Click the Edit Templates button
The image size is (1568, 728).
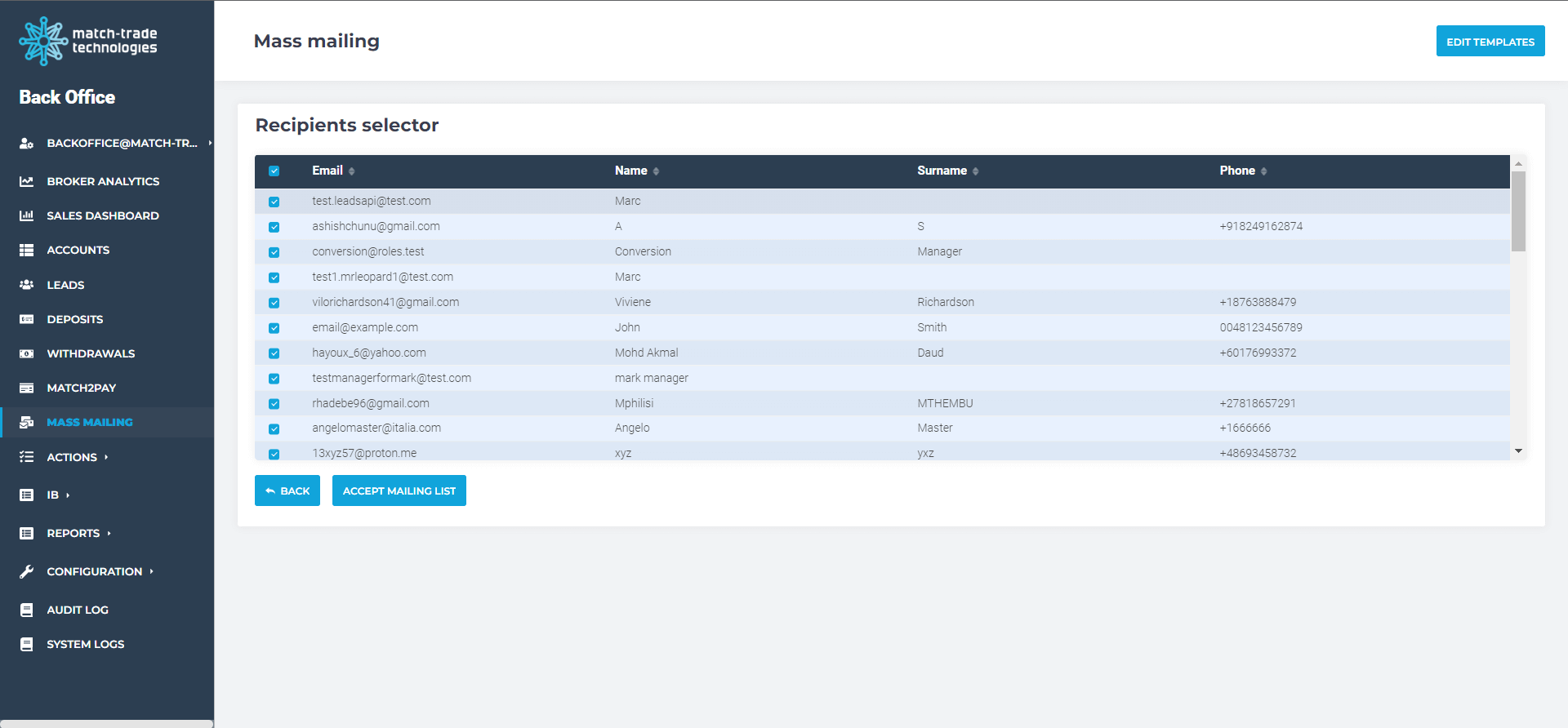pos(1490,42)
